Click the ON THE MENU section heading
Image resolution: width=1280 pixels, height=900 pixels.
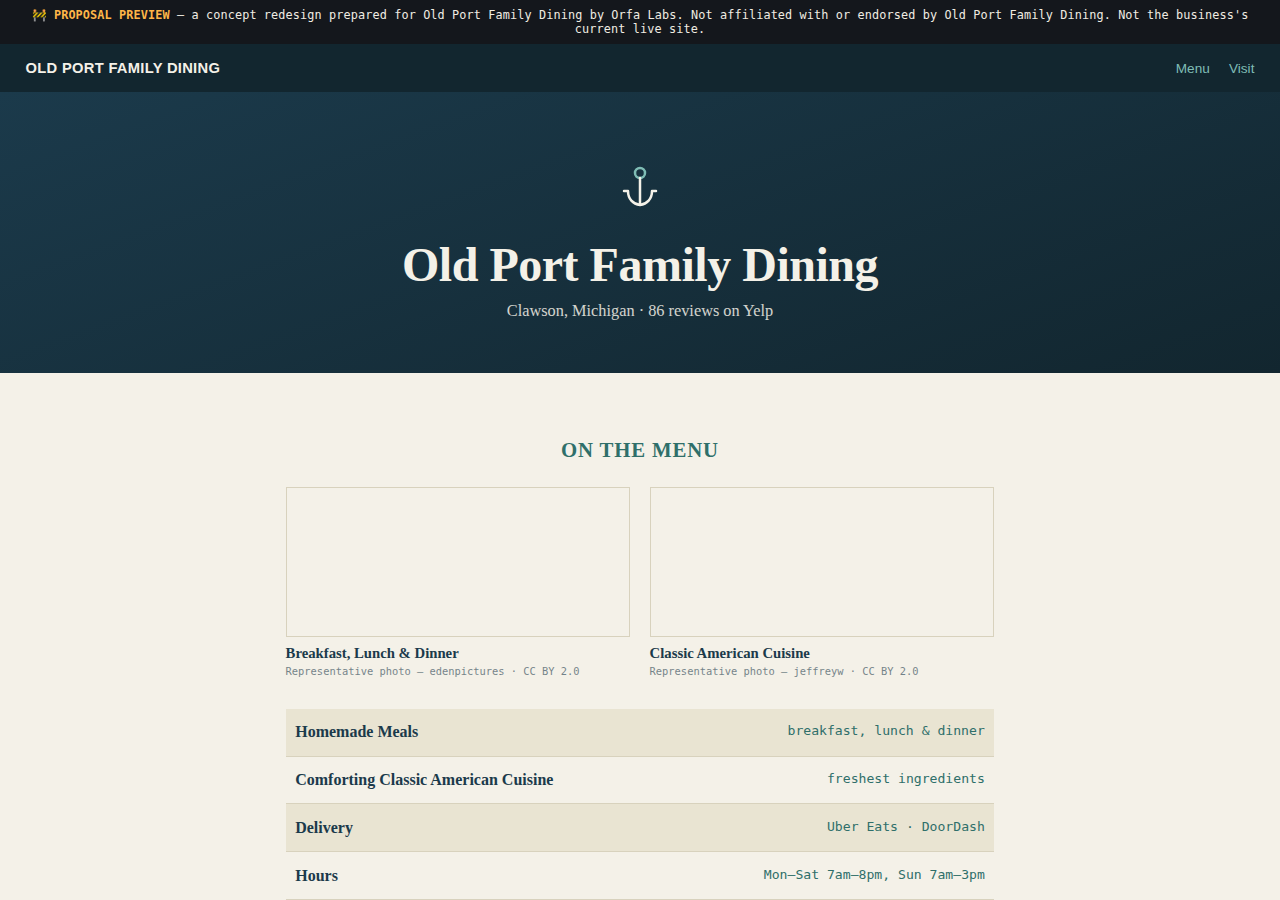pos(640,450)
